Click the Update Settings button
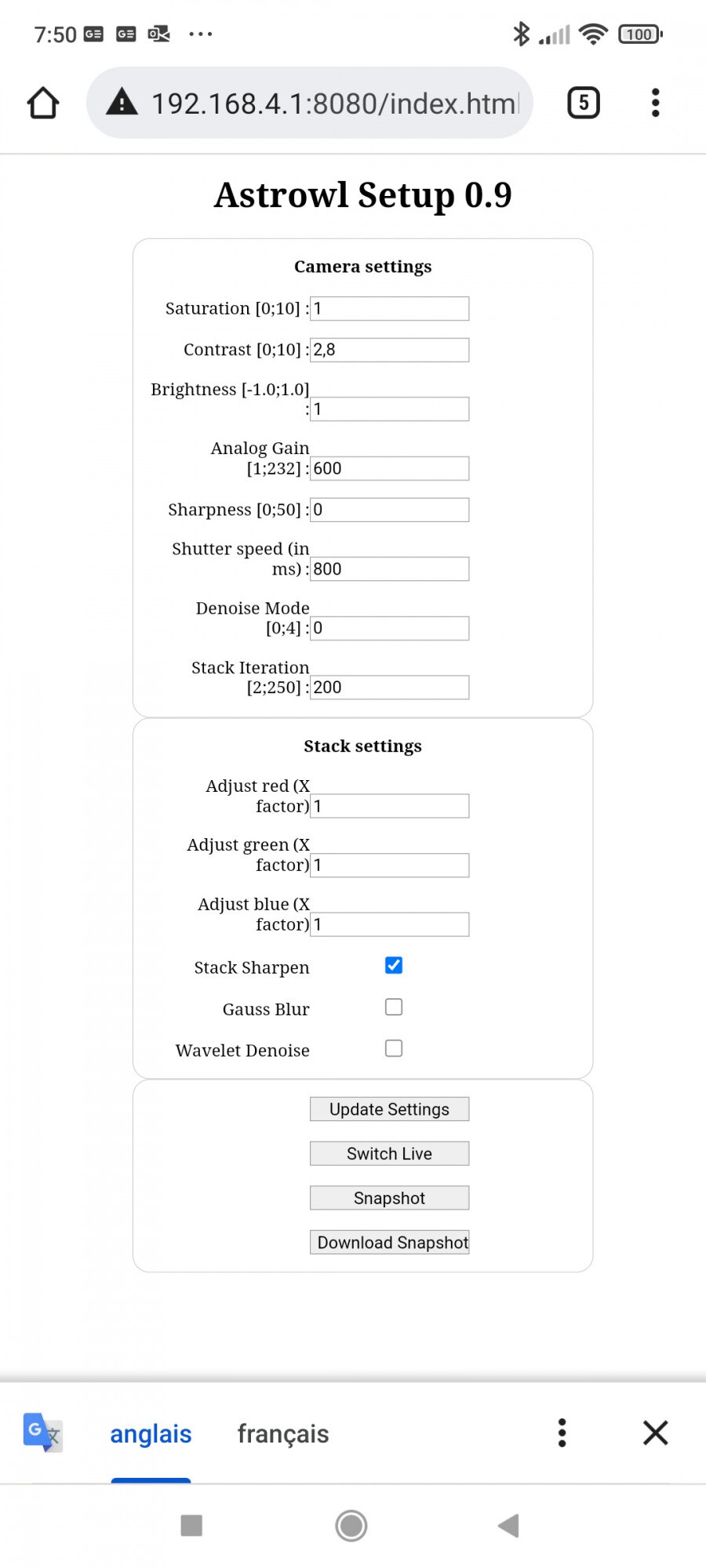Viewport: 706px width, 1568px height. click(x=389, y=1109)
